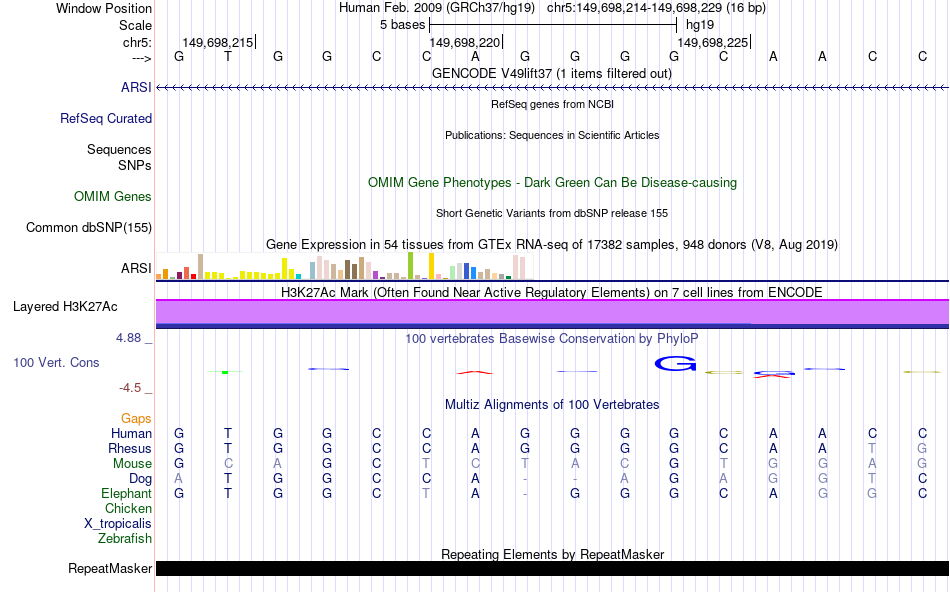Open the 100 Vert. Cons track label
The height and width of the screenshot is (592, 950).
56,362
